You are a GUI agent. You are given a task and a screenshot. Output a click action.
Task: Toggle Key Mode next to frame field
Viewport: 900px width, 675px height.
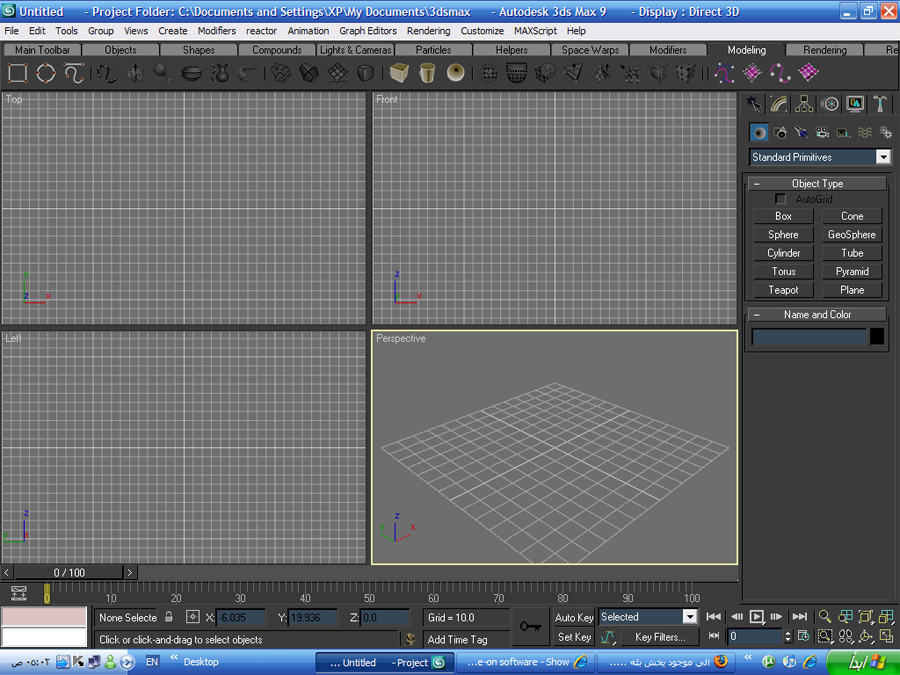click(713, 636)
